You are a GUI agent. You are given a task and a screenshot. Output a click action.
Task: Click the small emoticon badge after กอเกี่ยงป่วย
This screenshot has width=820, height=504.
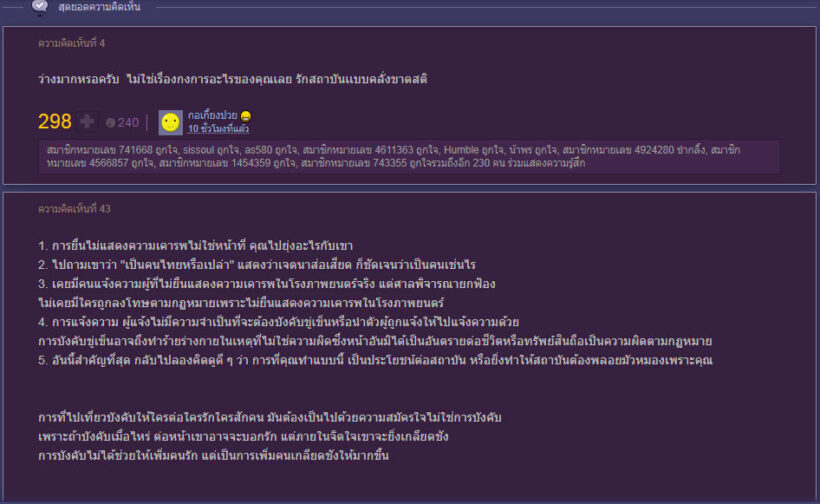coord(246,116)
